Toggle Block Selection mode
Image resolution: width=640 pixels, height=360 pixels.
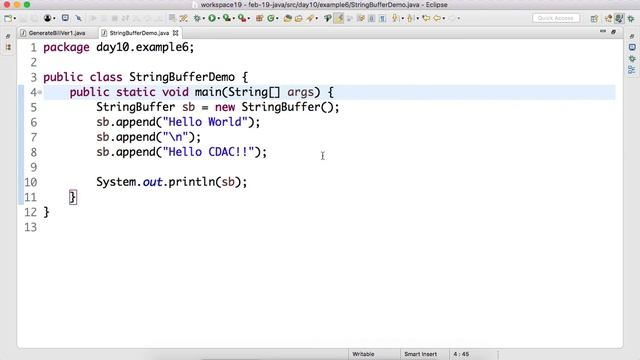click(371, 18)
